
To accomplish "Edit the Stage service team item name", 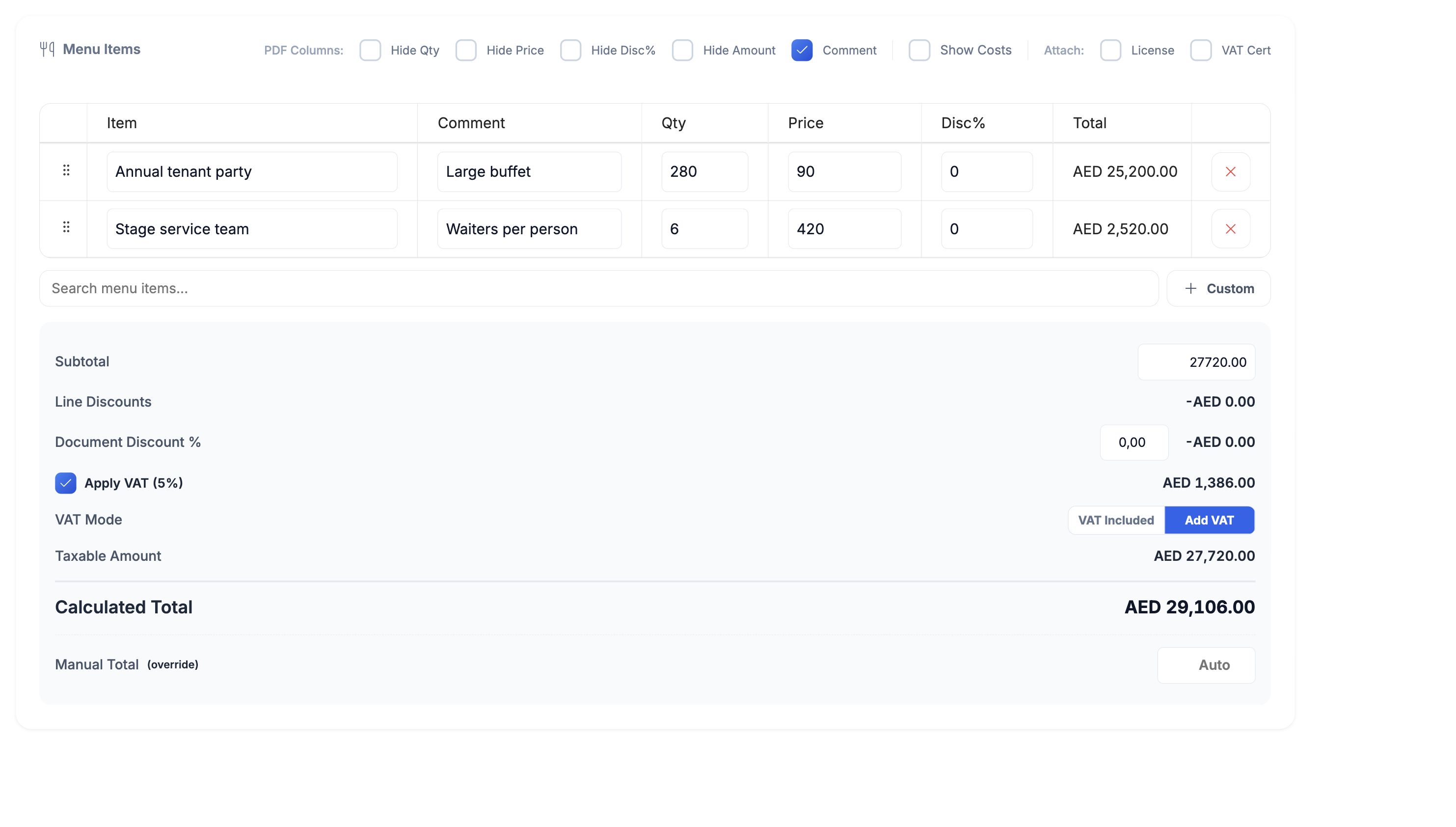I will click(x=252, y=229).
